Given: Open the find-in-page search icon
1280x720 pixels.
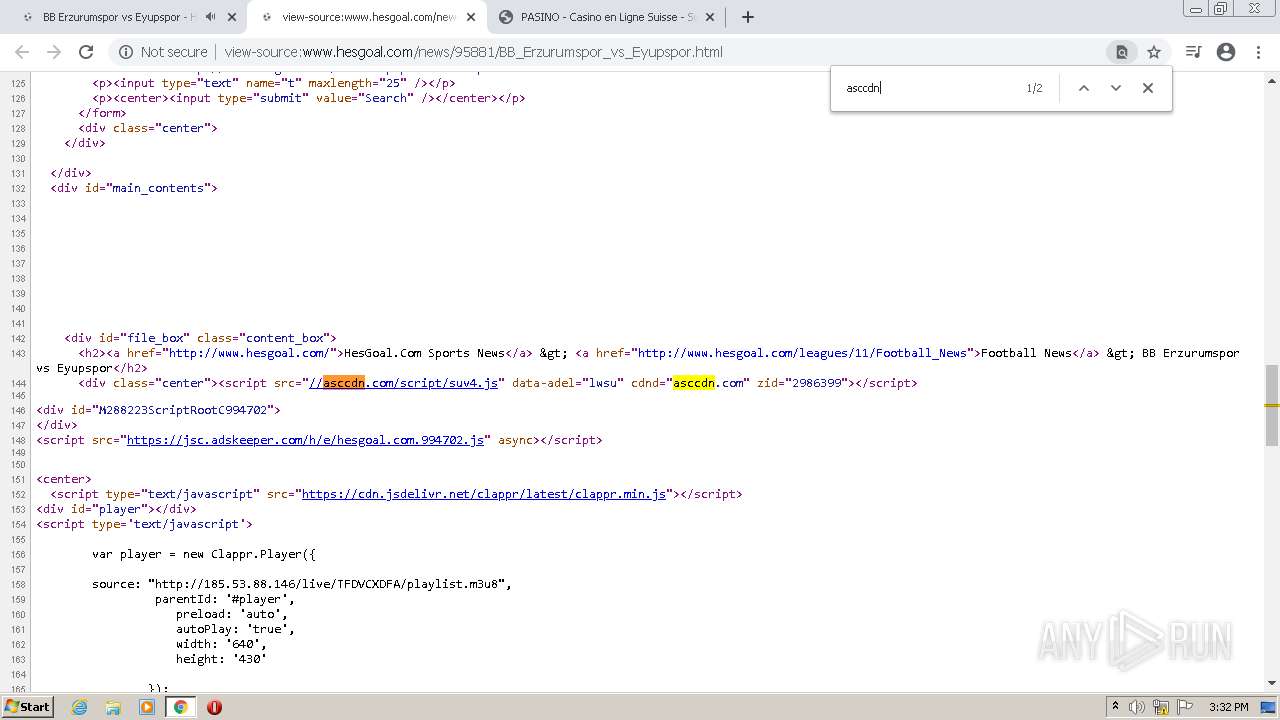Looking at the screenshot, I should pos(1122,52).
